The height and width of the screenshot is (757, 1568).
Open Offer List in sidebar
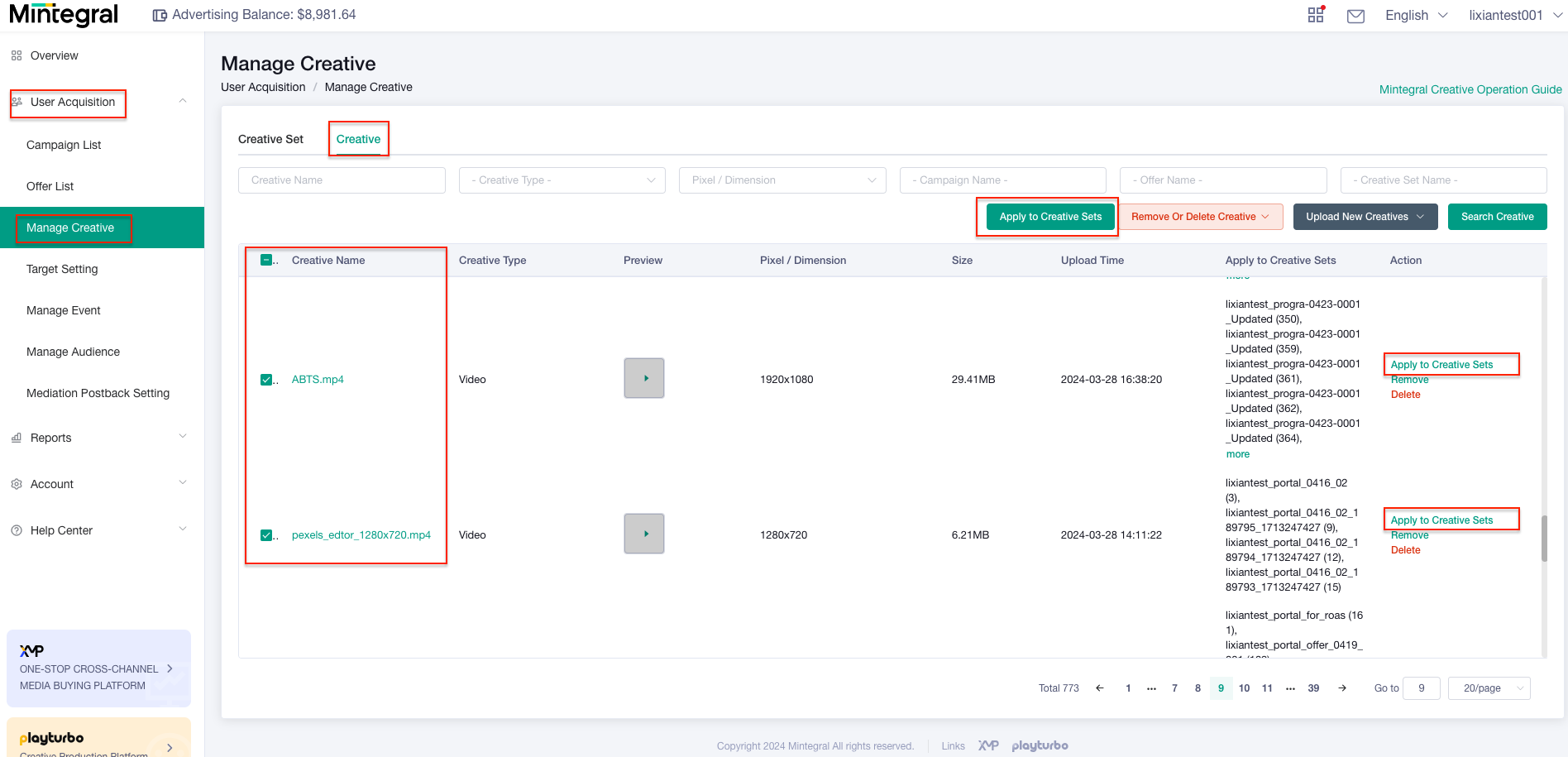(50, 186)
